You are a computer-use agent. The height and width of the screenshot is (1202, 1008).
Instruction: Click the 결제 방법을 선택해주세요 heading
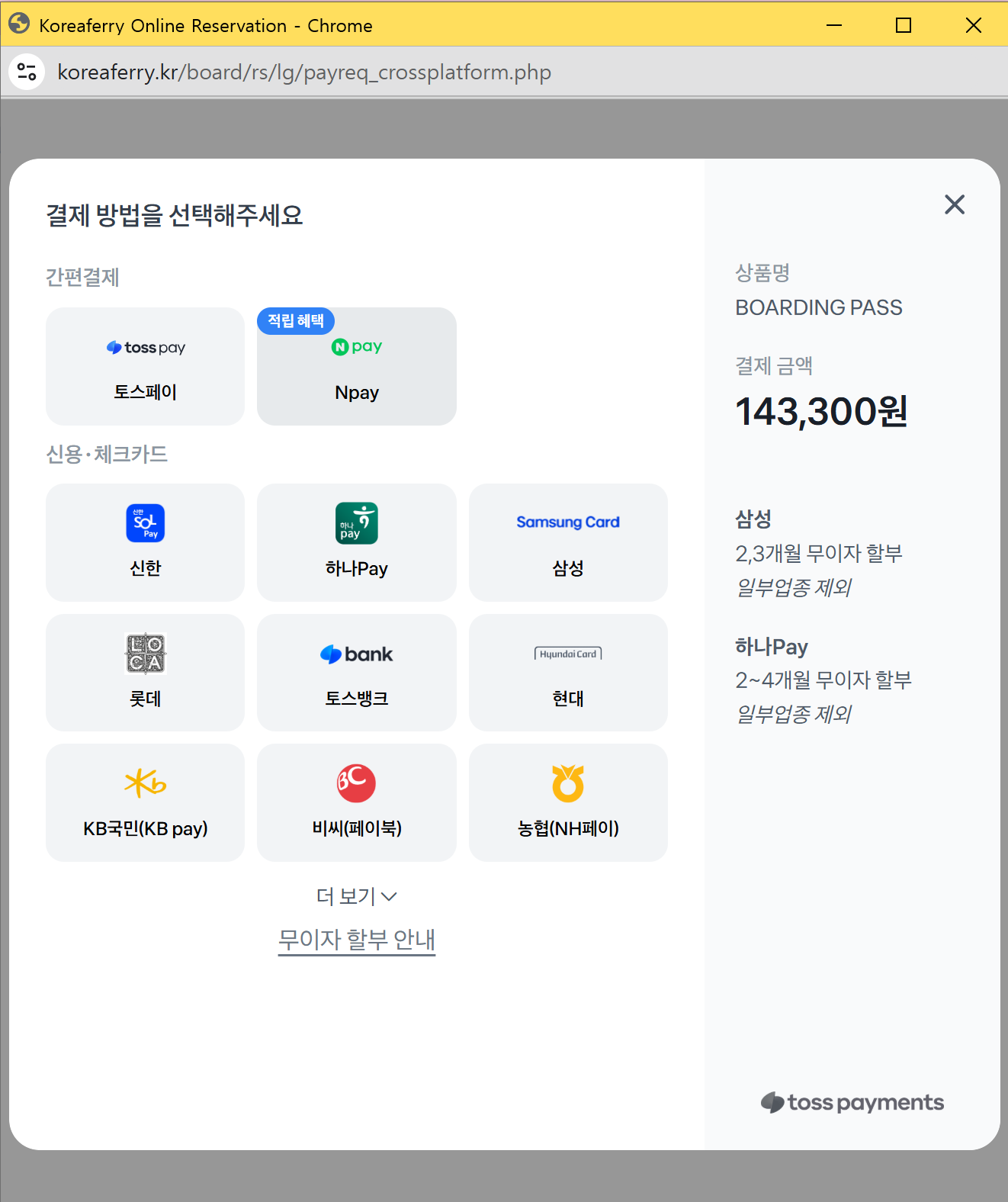(x=175, y=215)
